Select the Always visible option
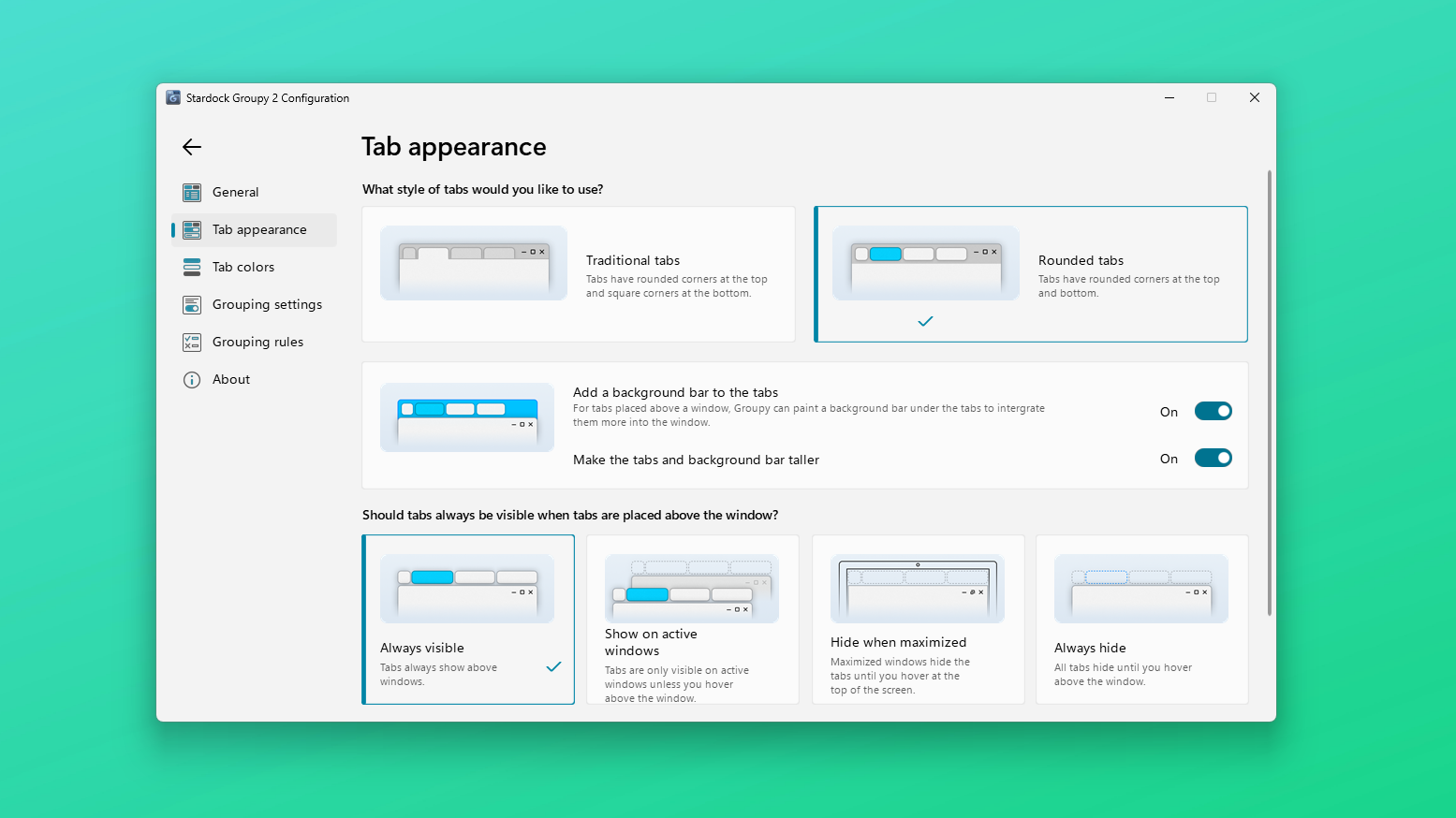The width and height of the screenshot is (1456, 818). 468,620
